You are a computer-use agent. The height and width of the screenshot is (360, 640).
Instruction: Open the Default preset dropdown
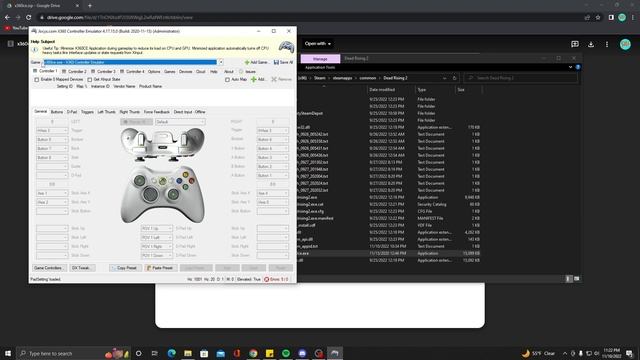click(x=180, y=122)
